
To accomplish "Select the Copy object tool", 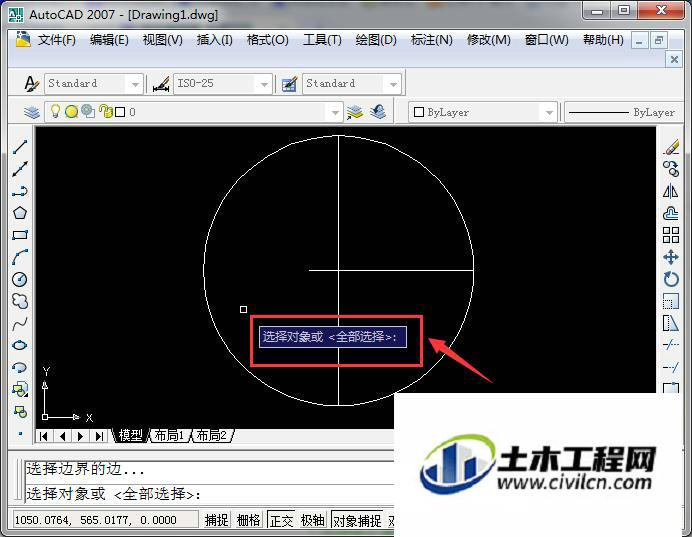I will pyautogui.click(x=671, y=169).
